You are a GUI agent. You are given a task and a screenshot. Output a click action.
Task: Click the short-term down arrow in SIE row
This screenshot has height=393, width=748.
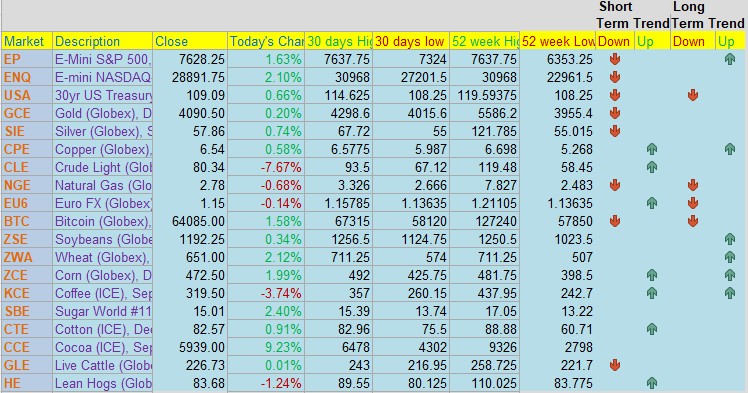coord(615,131)
